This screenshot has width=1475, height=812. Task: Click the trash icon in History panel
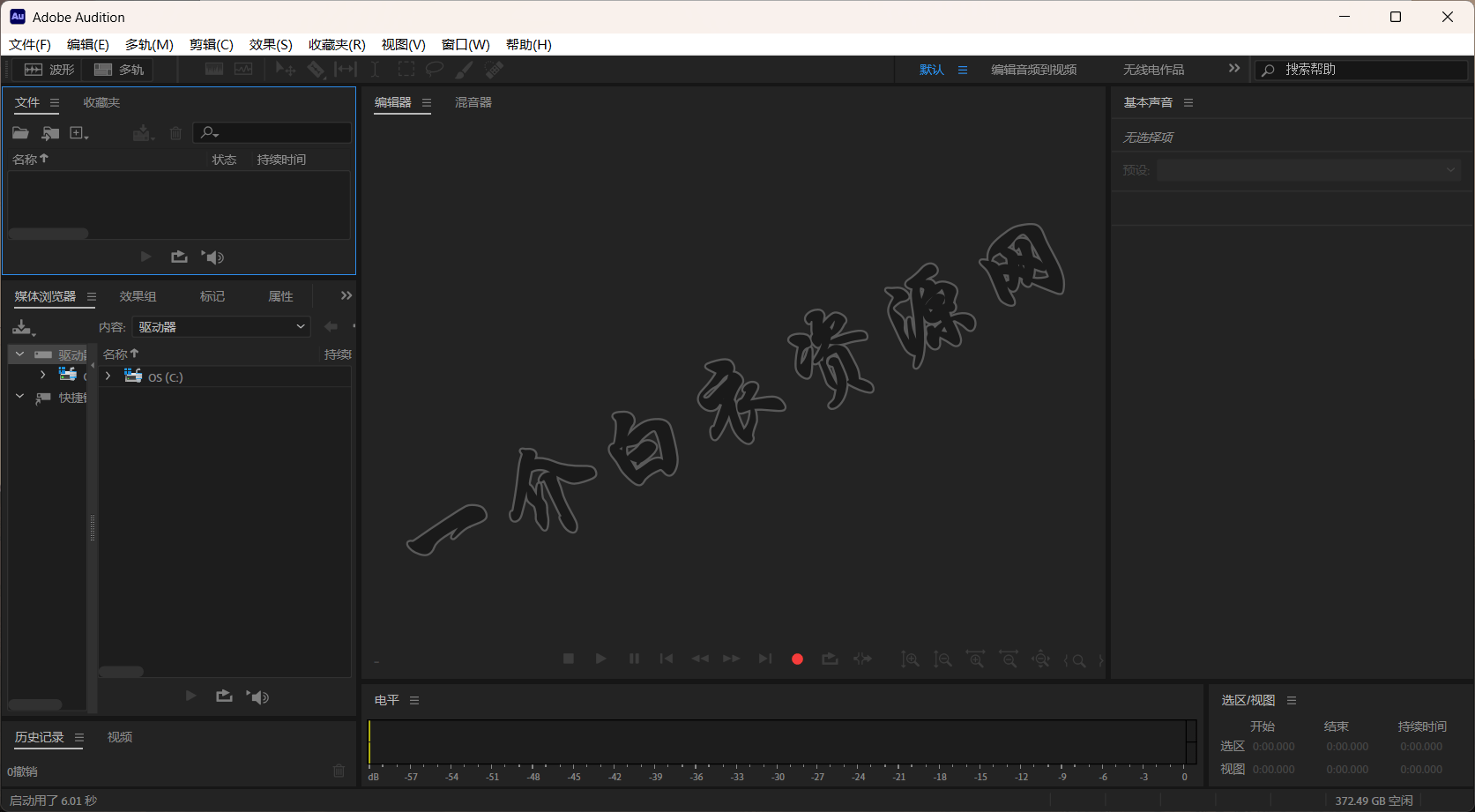click(339, 771)
